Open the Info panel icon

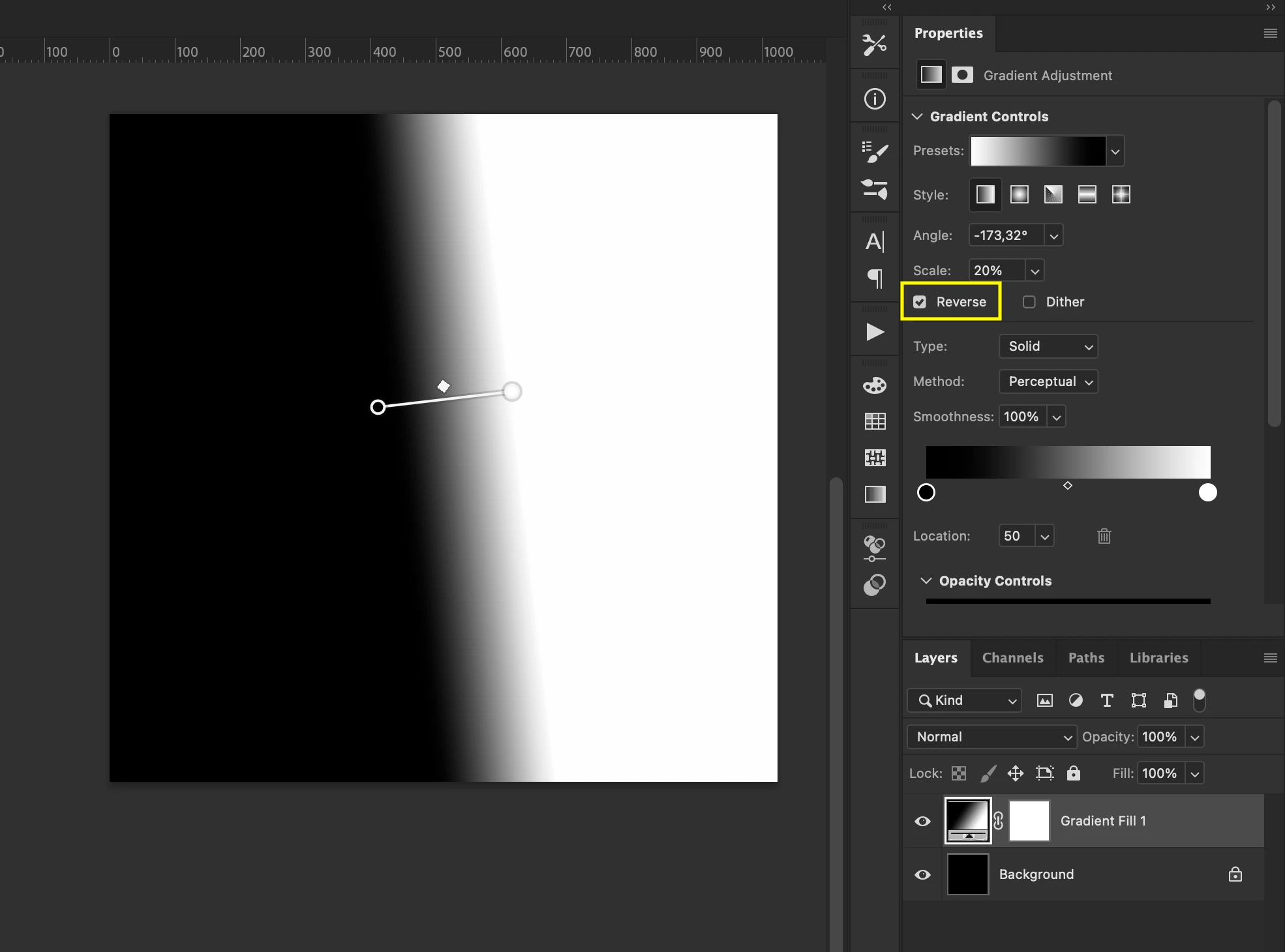click(875, 99)
